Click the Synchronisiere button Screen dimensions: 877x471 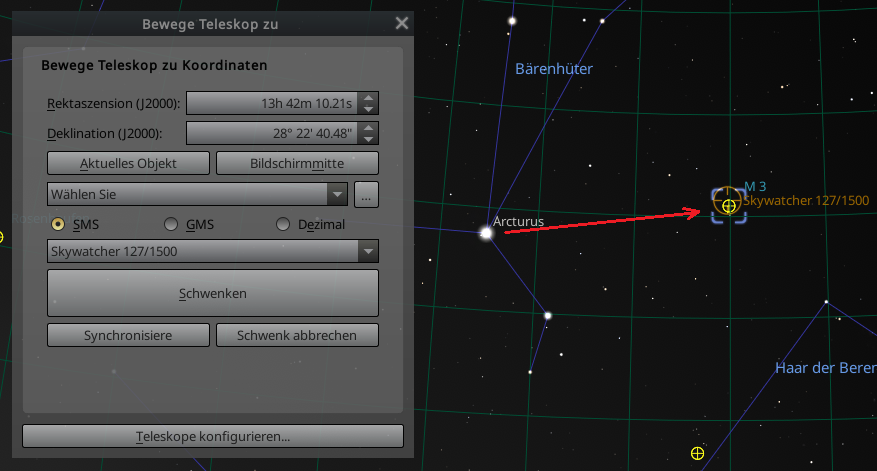(128, 335)
